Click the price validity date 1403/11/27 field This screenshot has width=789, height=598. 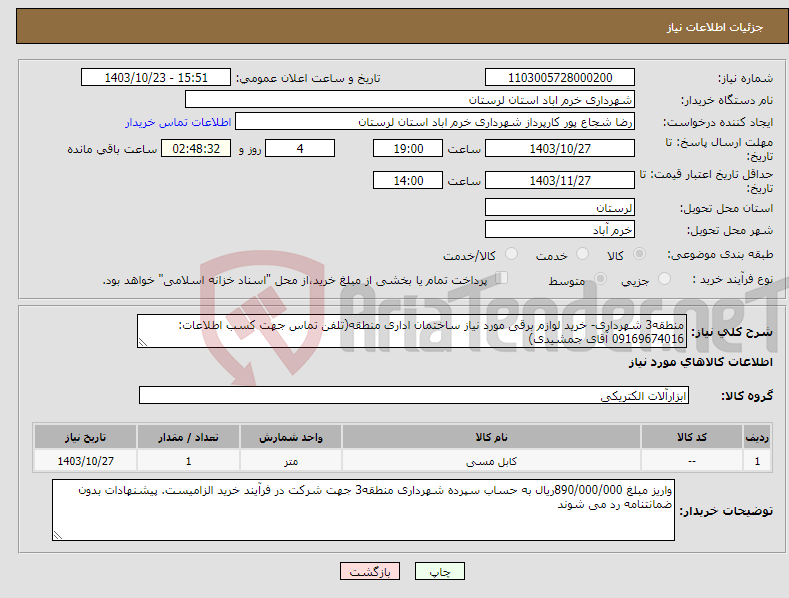[560, 180]
